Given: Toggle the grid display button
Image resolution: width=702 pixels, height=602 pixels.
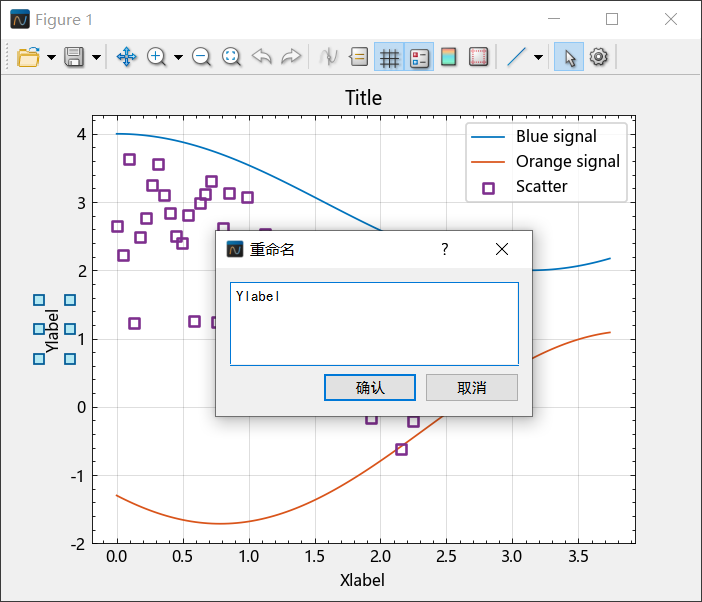Looking at the screenshot, I should [389, 57].
